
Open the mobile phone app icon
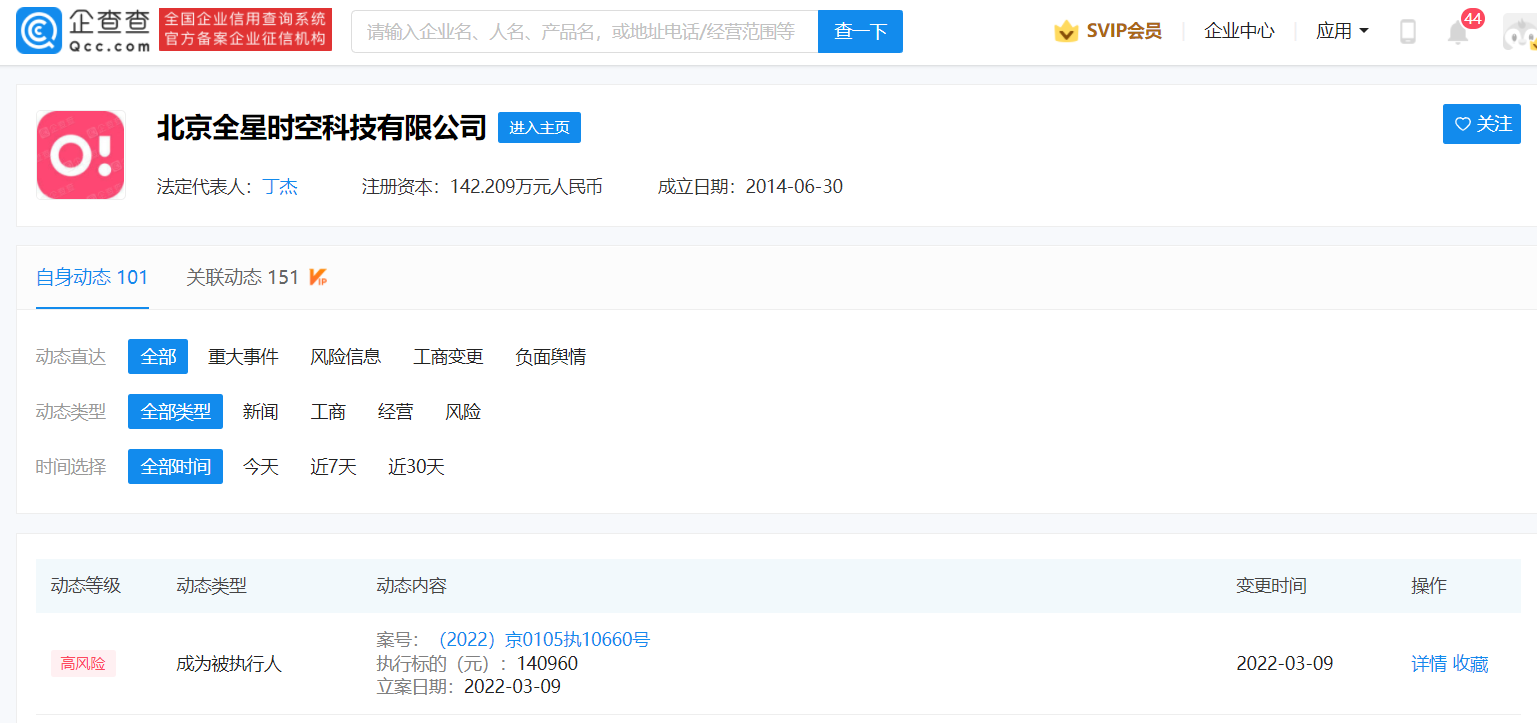(1408, 32)
